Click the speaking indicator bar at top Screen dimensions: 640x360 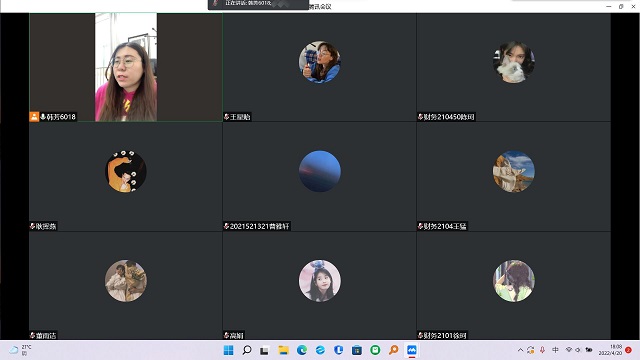(x=258, y=4)
